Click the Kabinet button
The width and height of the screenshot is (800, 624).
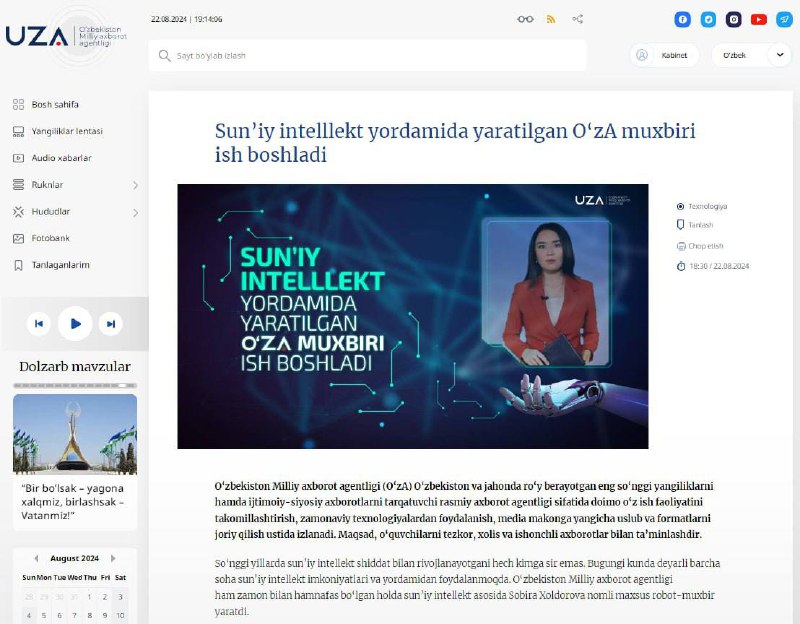[664, 55]
